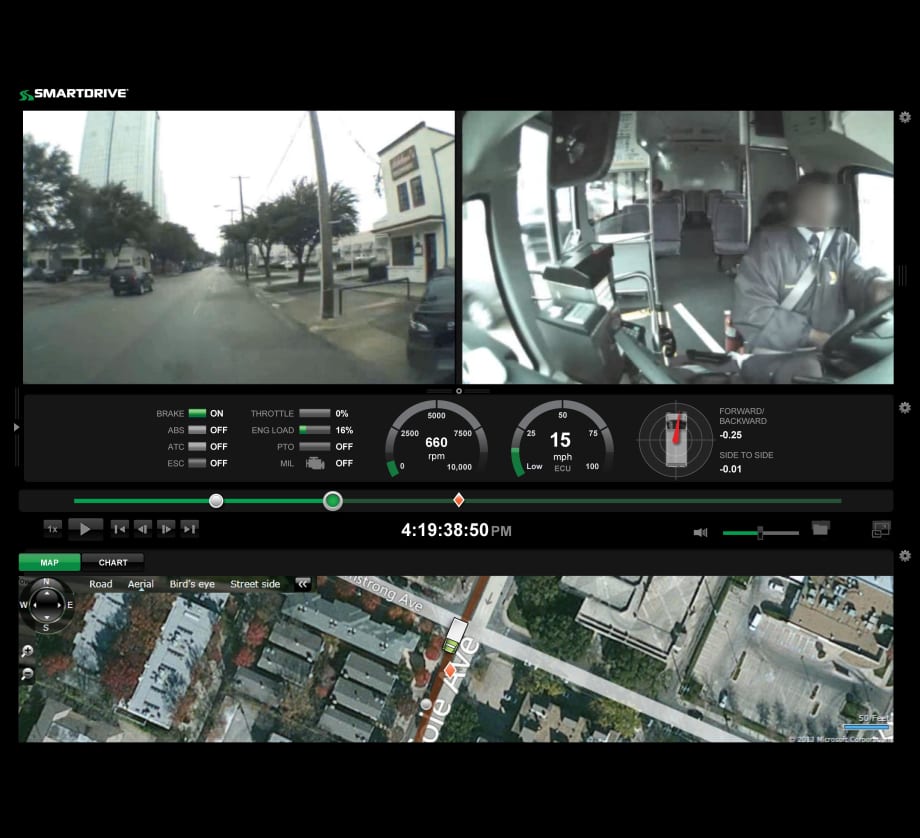The image size is (920, 838).
Task: Collapse the map view options bar
Action: (x=302, y=583)
